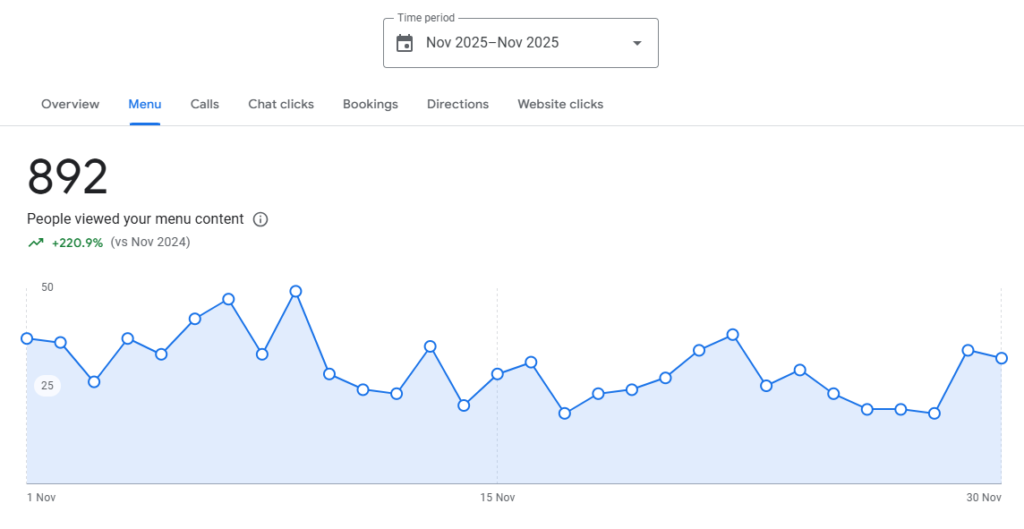Expand the Time period dropdown arrow
Image resolution: width=1024 pixels, height=529 pixels.
click(637, 43)
